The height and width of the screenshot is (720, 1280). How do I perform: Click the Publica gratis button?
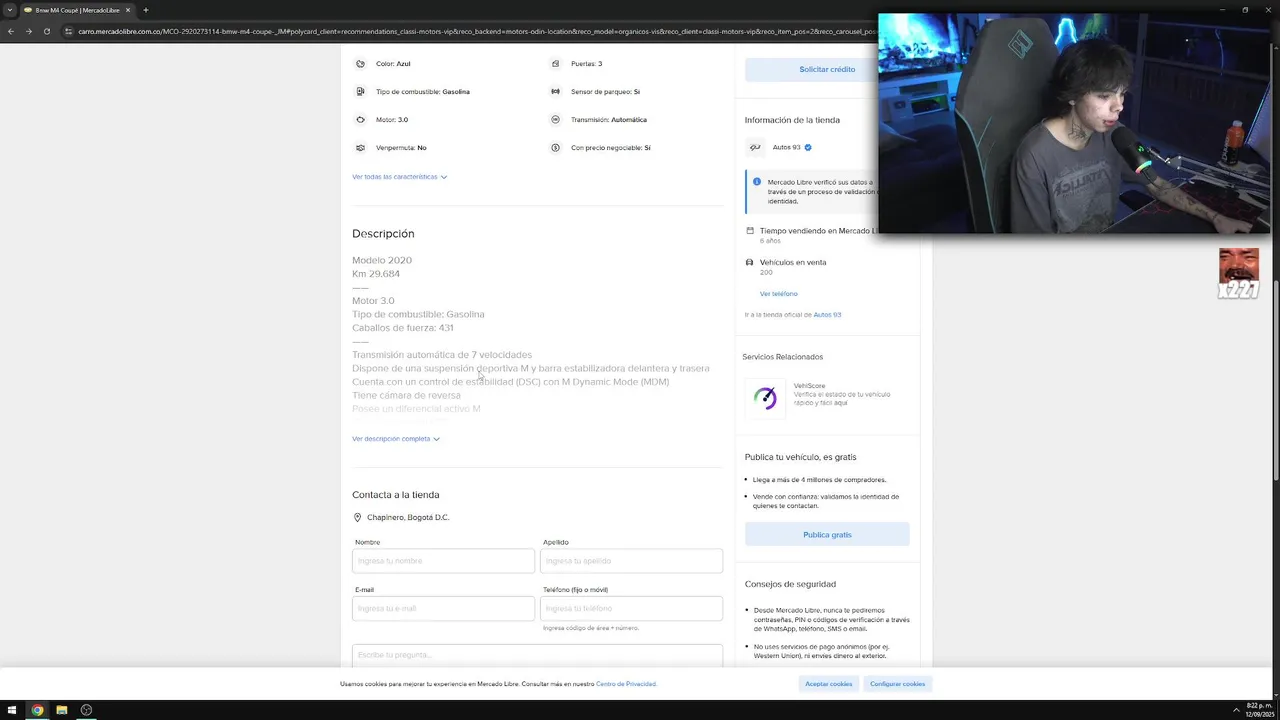[x=827, y=535]
